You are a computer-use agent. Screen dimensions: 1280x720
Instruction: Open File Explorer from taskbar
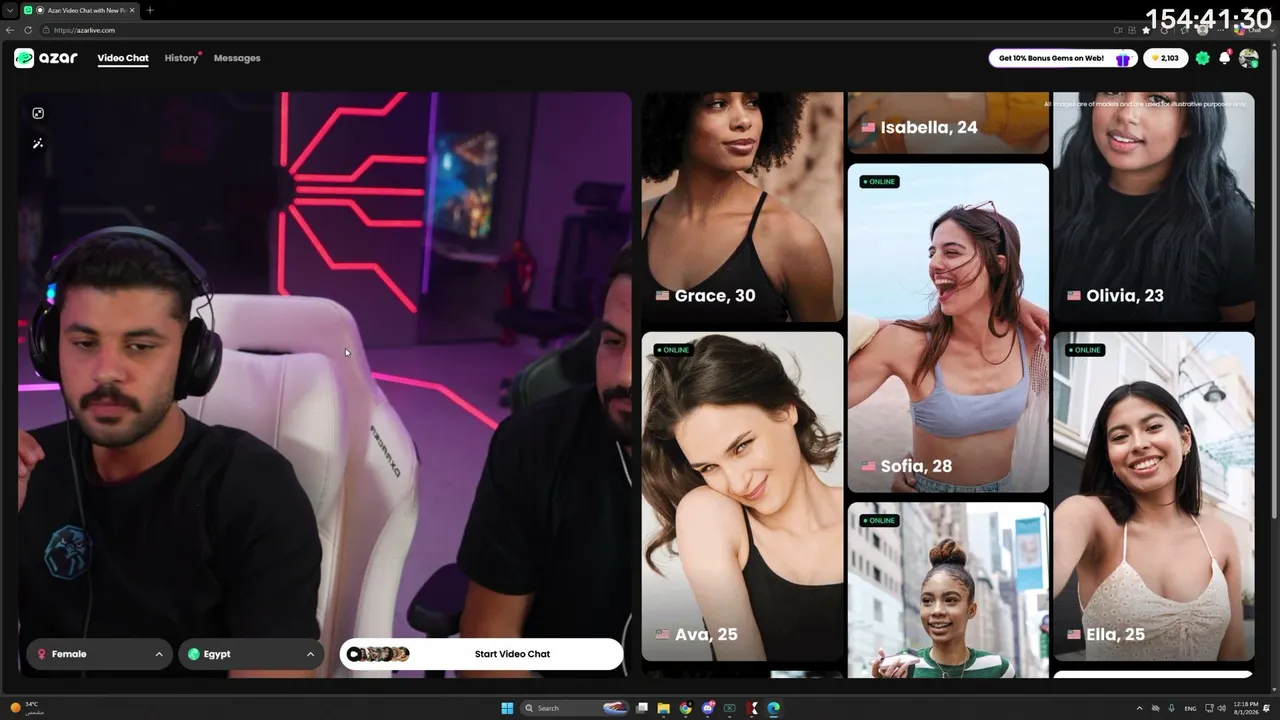663,708
